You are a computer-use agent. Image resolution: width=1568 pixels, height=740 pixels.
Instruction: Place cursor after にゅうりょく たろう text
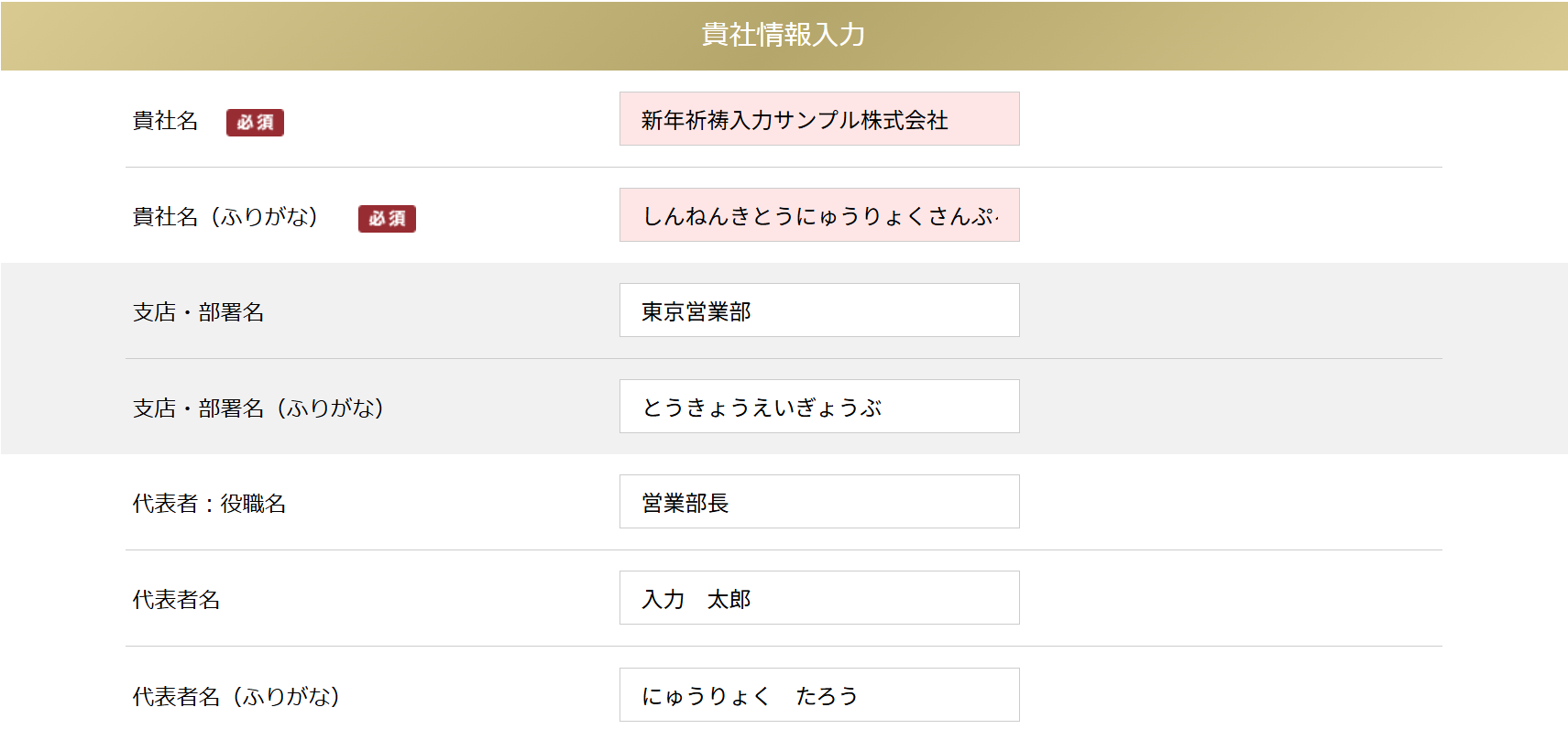tap(860, 696)
